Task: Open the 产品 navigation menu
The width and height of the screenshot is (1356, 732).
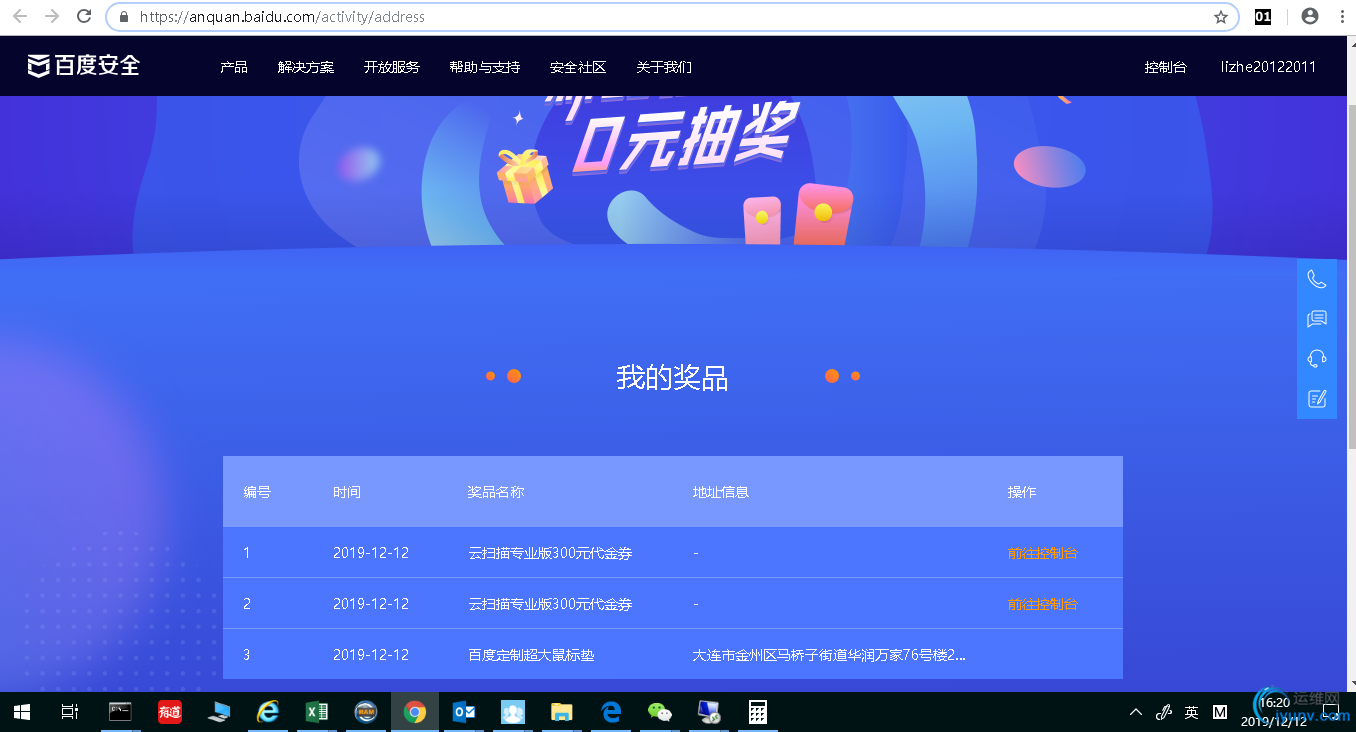Action: coord(234,67)
